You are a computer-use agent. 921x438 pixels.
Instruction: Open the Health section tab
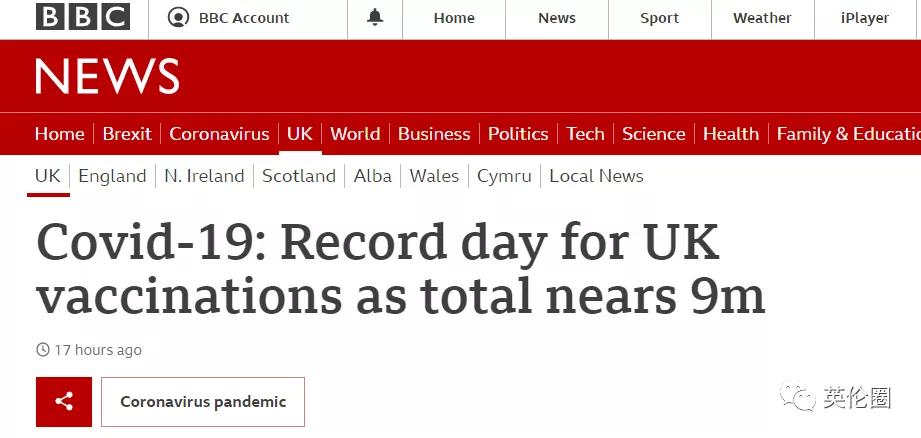tap(730, 134)
